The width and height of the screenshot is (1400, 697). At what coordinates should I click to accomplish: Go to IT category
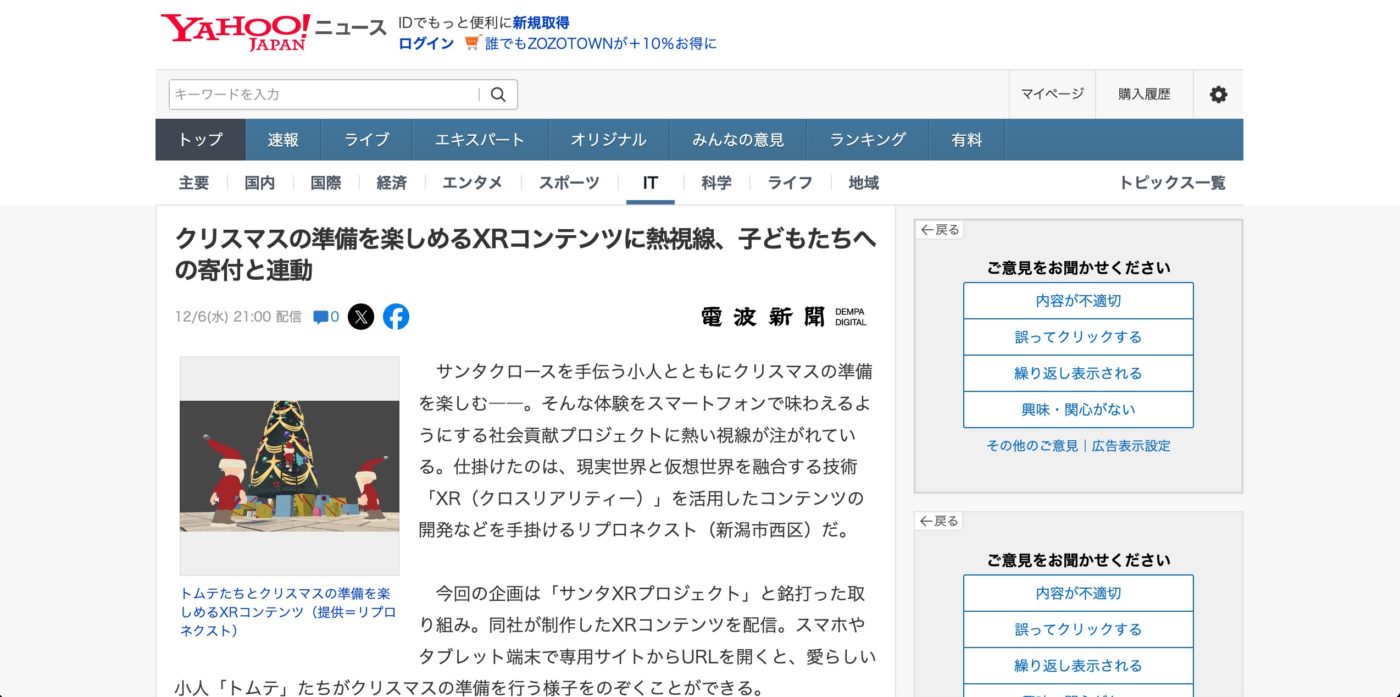[x=650, y=183]
